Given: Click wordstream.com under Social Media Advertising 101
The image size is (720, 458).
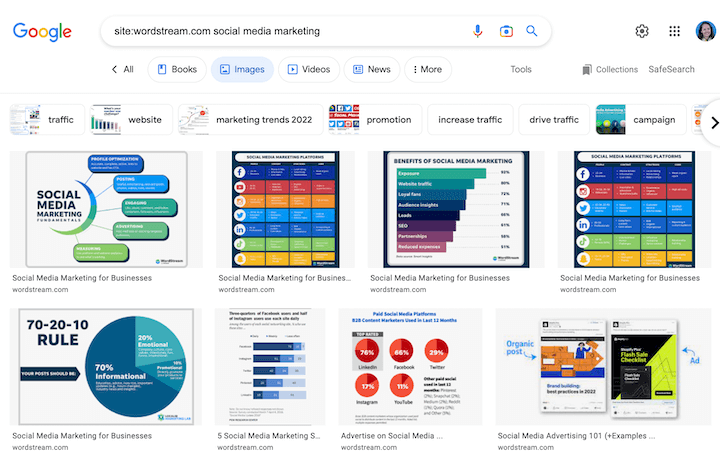Looking at the screenshot, I should (x=525, y=447).
